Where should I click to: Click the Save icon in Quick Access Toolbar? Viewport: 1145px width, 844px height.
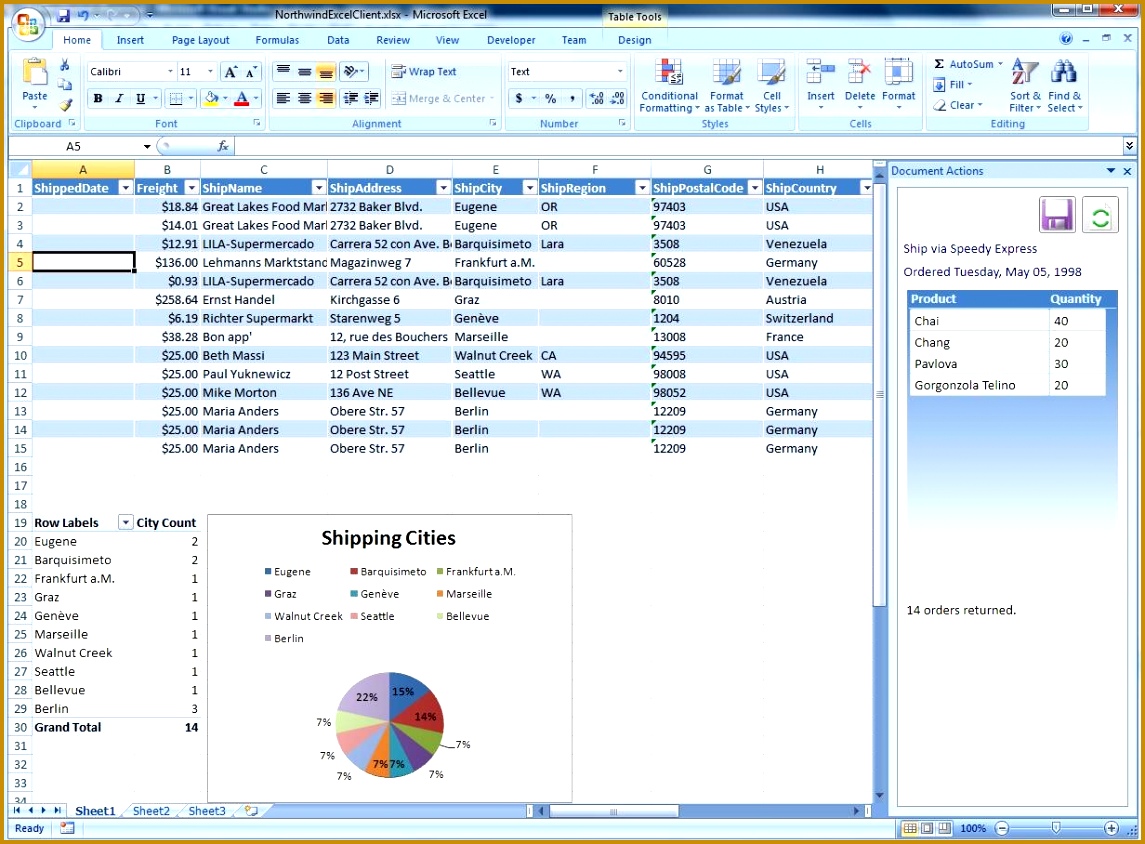tap(63, 15)
